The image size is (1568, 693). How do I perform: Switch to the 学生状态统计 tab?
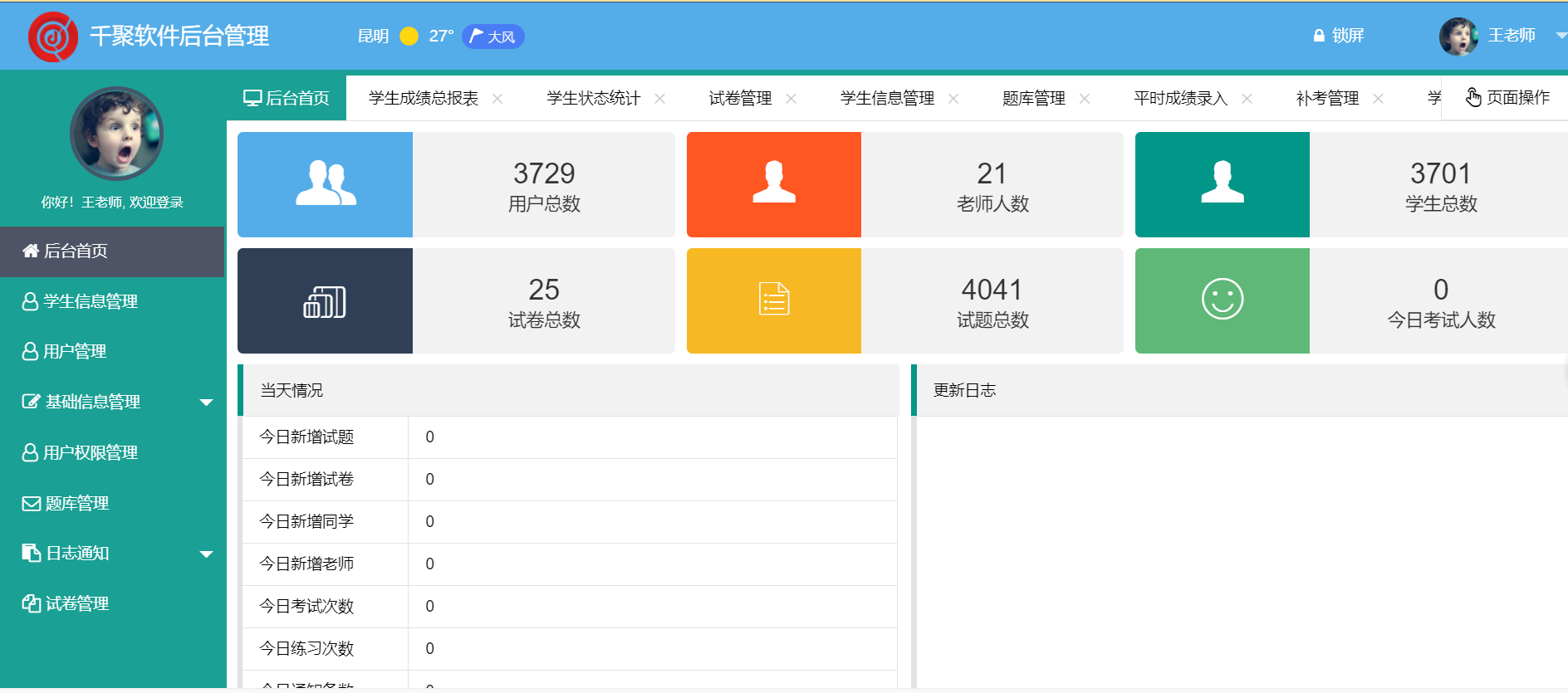click(593, 99)
